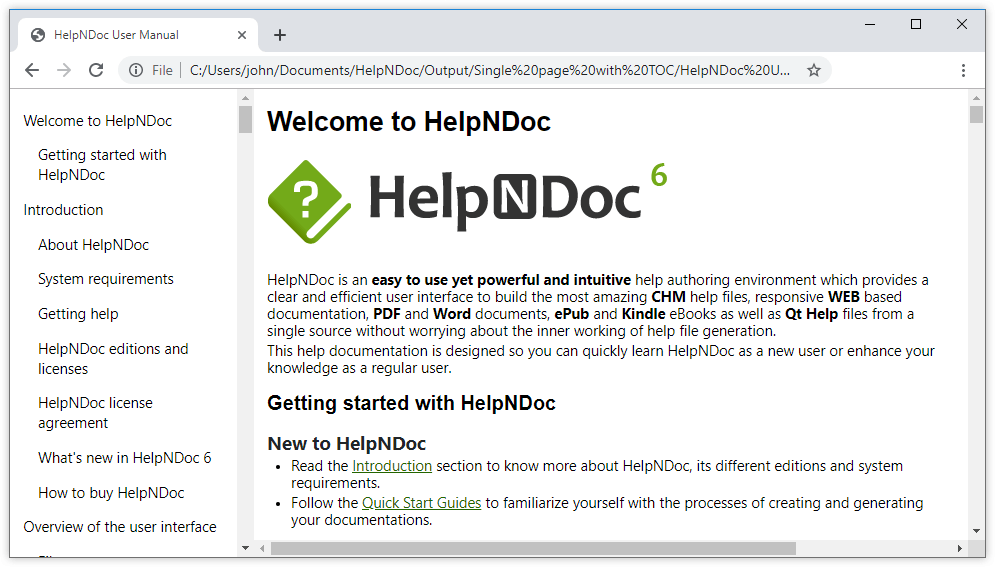This screenshot has height=568, width=996.
Task: Open Welcome to HelpNDoc in the sidebar
Action: click(x=98, y=121)
